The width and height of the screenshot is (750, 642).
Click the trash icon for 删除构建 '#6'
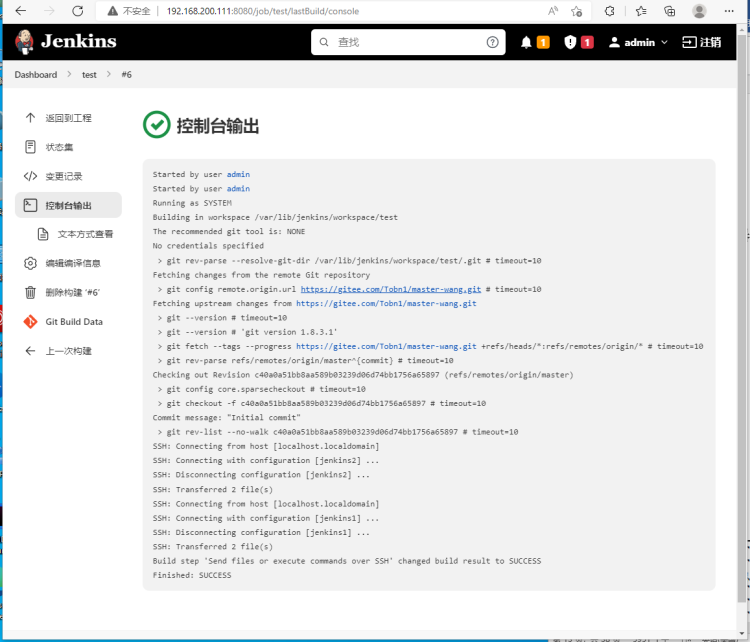(30, 292)
